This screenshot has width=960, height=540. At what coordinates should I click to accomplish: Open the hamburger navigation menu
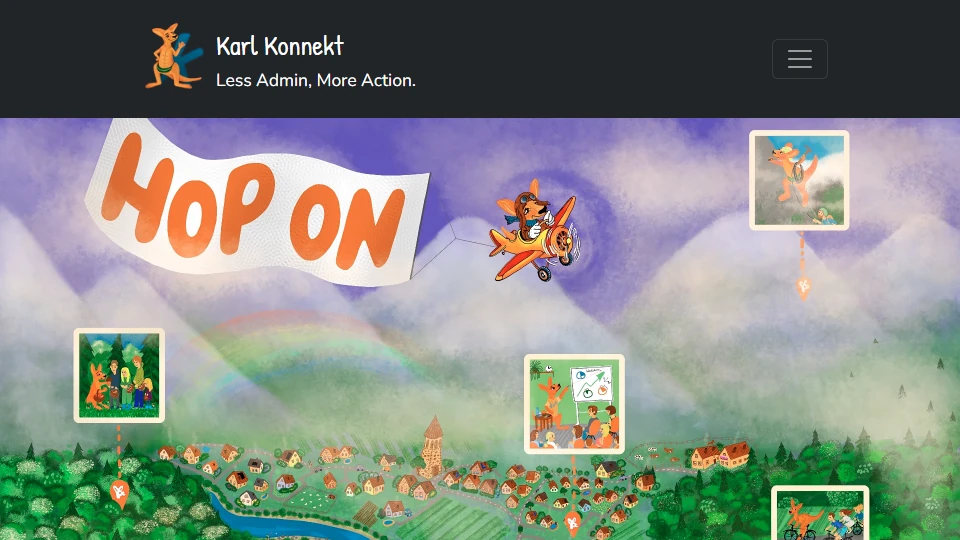[800, 59]
